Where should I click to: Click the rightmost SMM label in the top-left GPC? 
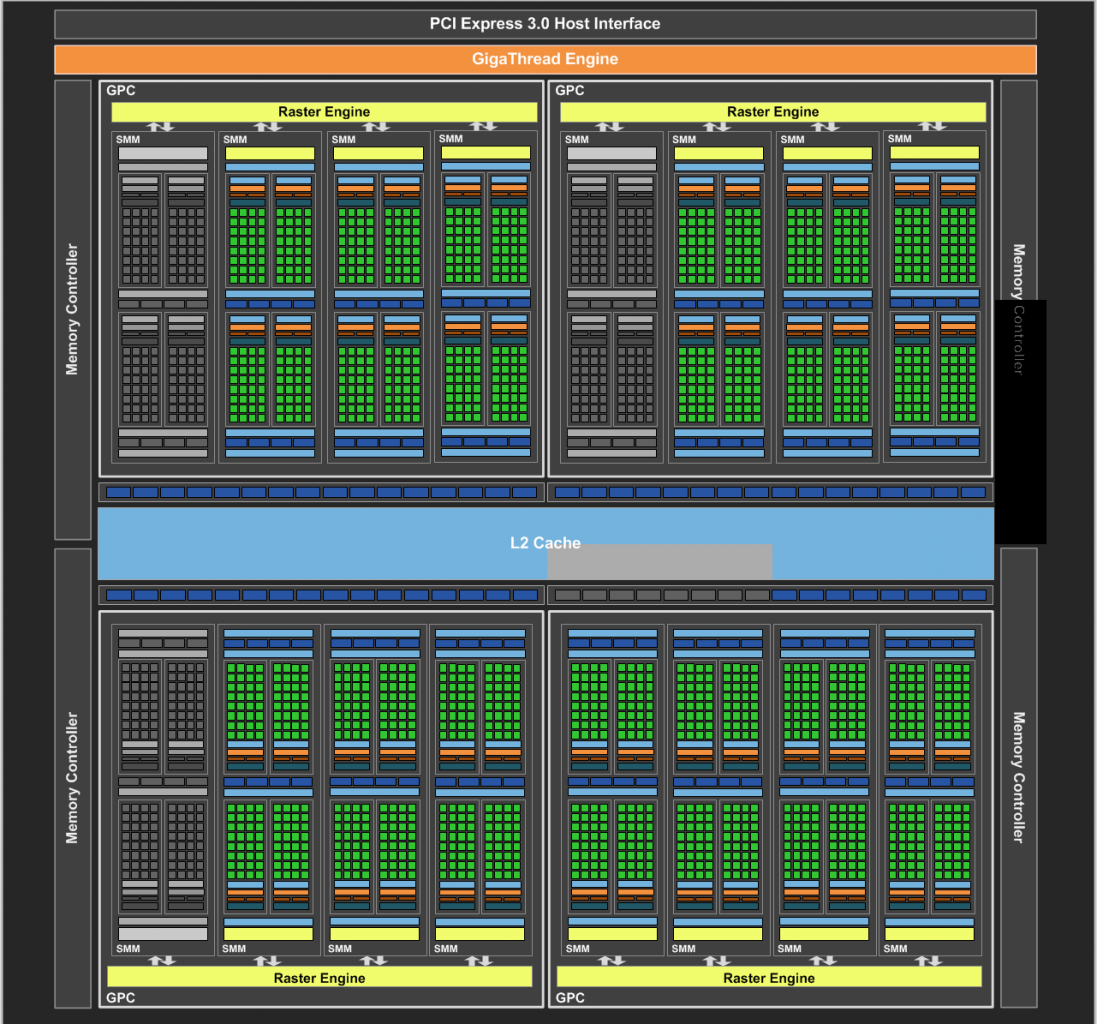451,138
